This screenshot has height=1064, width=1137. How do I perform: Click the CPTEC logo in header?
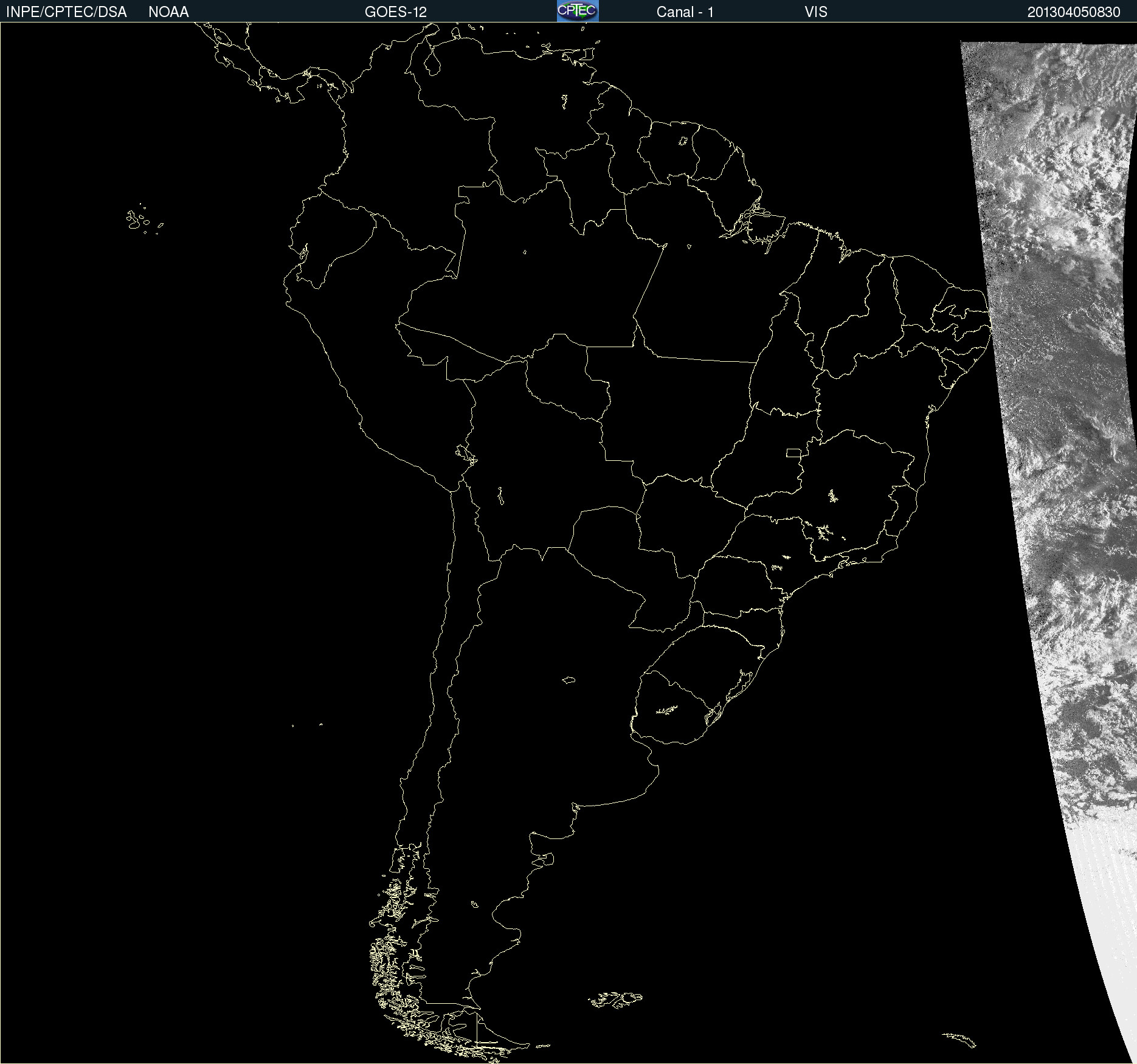(x=578, y=11)
